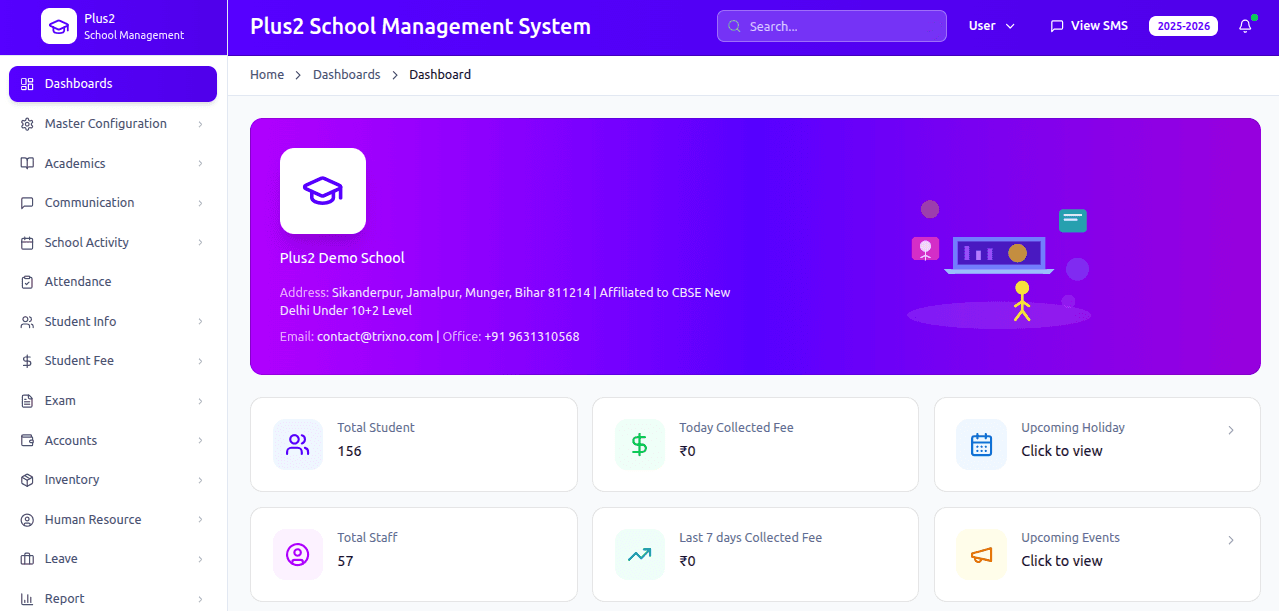Viewport: 1279px width, 611px height.
Task: Click the Total Student people icon
Action: (298, 445)
